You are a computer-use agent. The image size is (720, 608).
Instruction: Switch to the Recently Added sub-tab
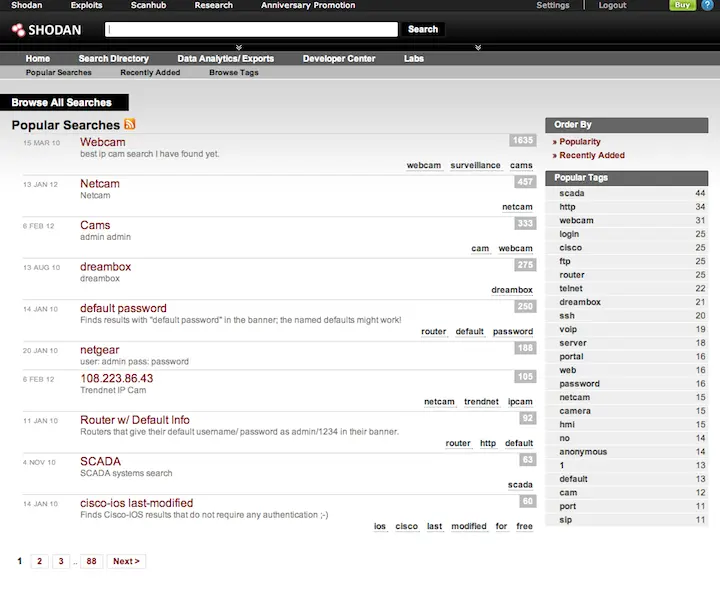click(150, 73)
